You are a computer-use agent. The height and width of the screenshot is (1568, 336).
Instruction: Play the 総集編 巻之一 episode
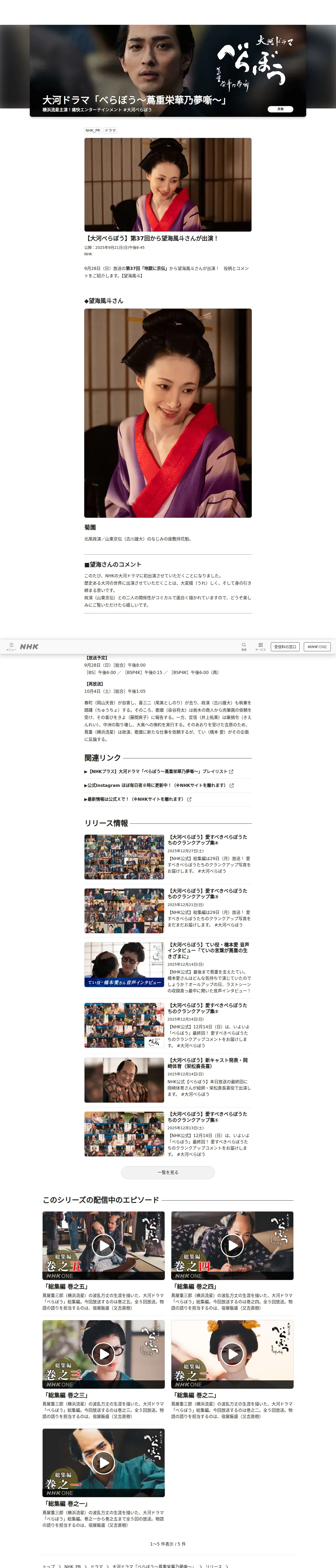coord(104,1462)
